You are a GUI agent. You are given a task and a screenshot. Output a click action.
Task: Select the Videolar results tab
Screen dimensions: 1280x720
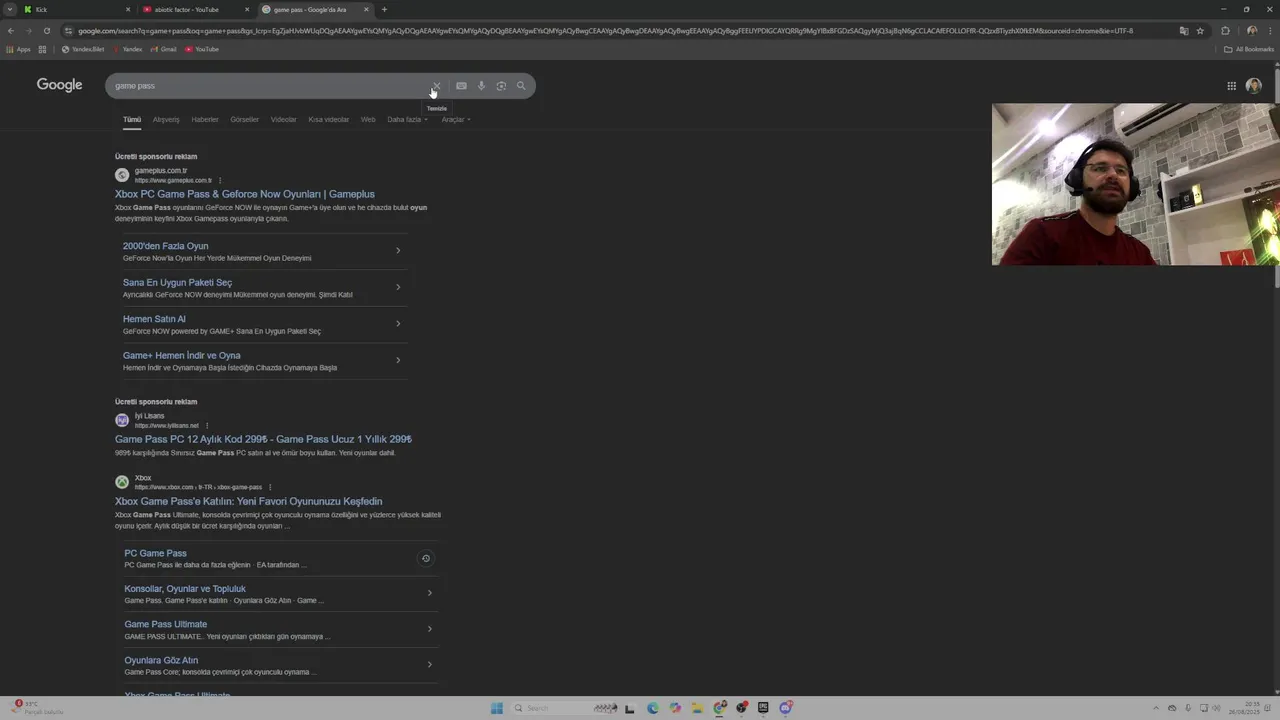coord(284,120)
